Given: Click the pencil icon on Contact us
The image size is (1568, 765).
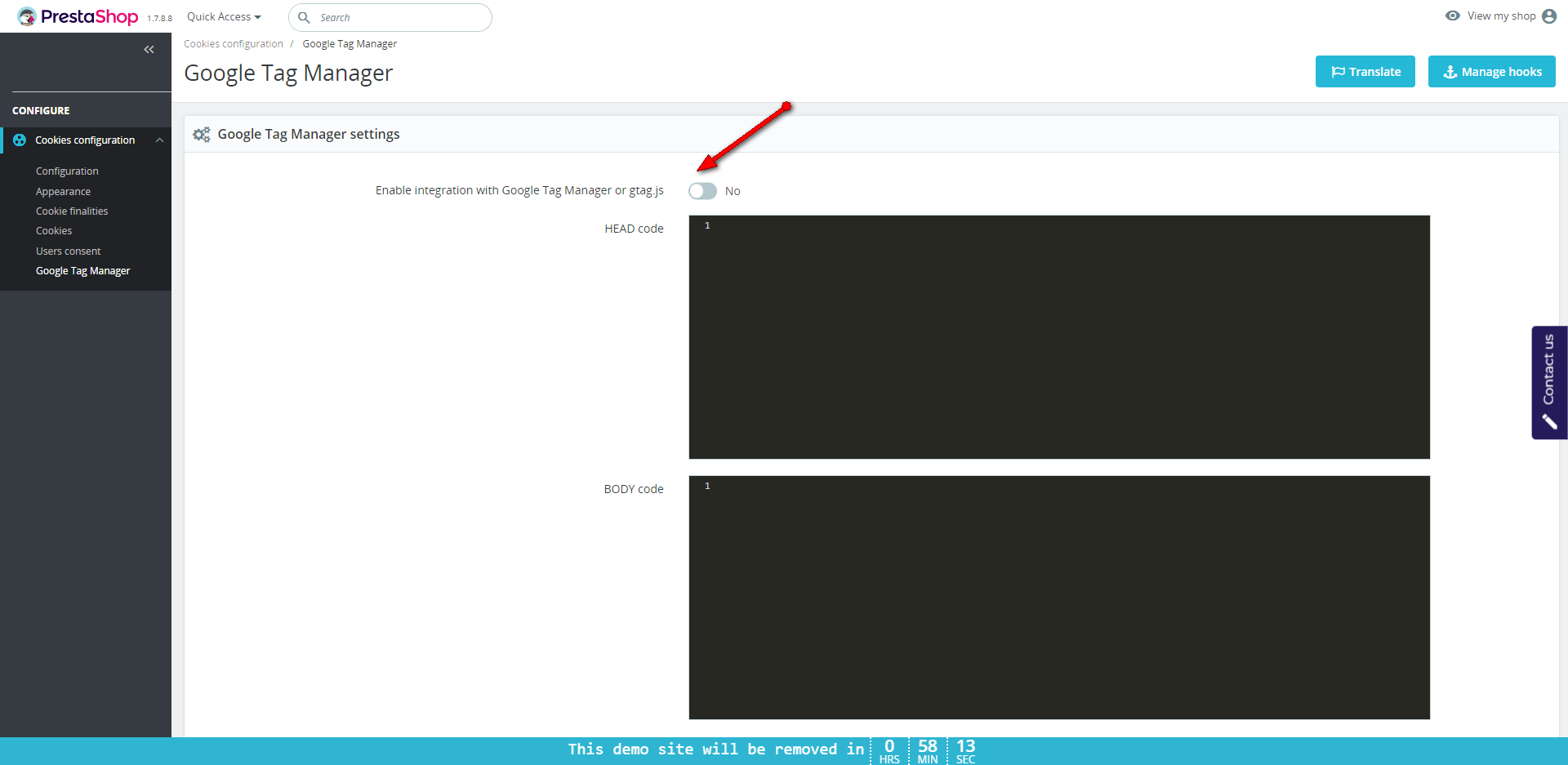Looking at the screenshot, I should (1549, 421).
